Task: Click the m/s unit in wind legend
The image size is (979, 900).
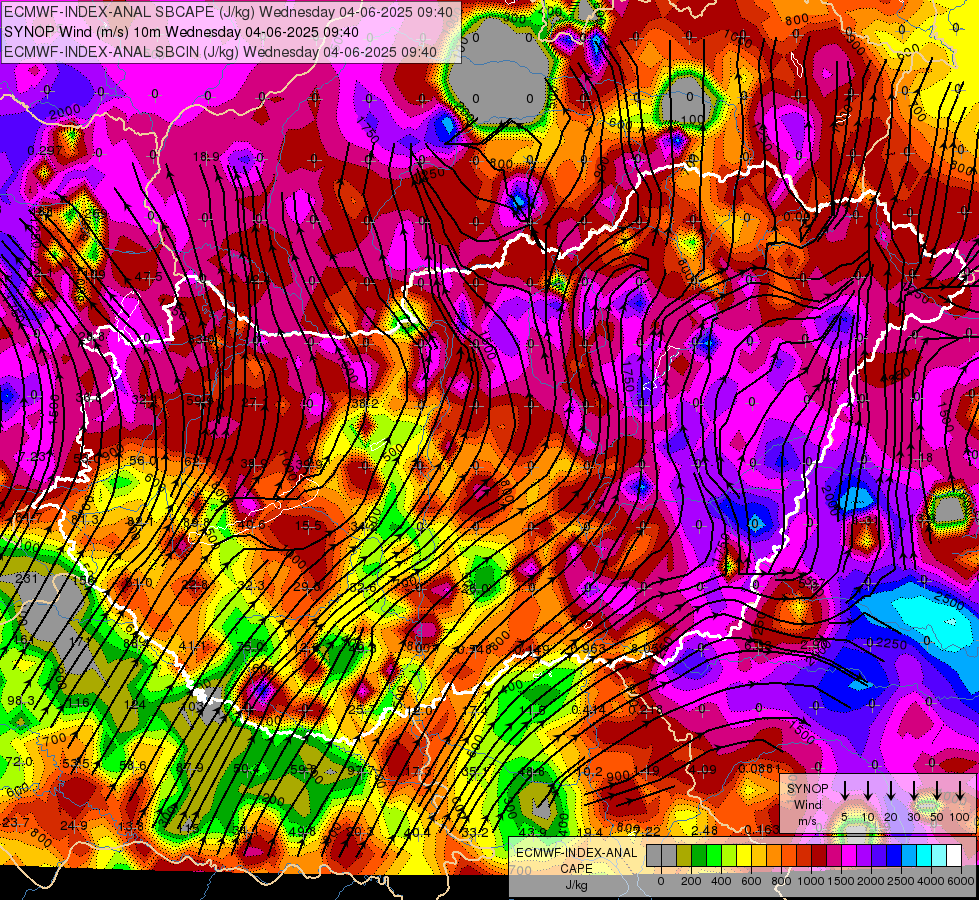Action: (807, 821)
